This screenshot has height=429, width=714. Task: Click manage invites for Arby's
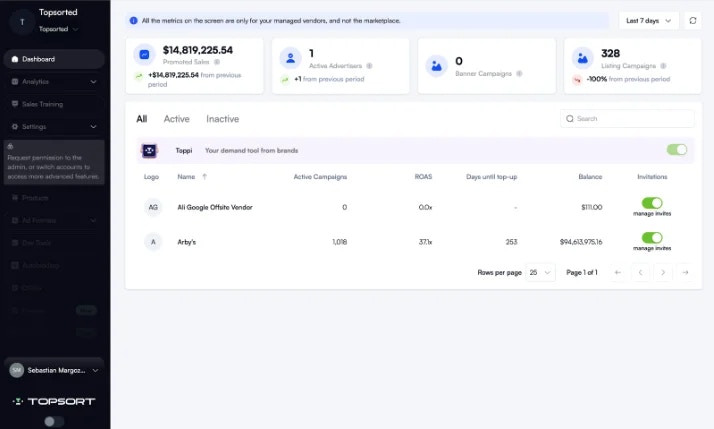coord(652,248)
